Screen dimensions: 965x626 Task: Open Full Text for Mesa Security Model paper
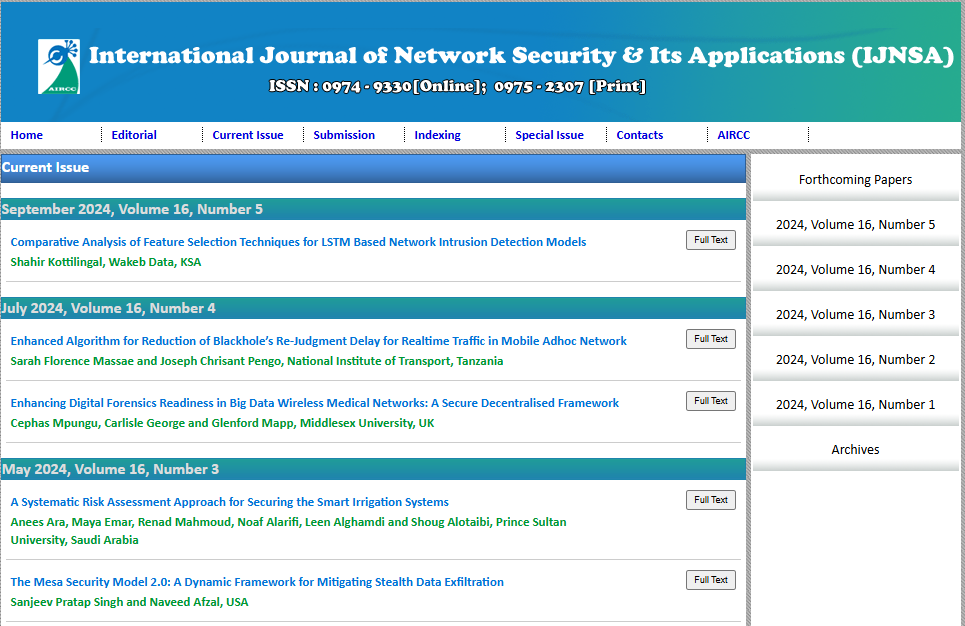click(711, 580)
